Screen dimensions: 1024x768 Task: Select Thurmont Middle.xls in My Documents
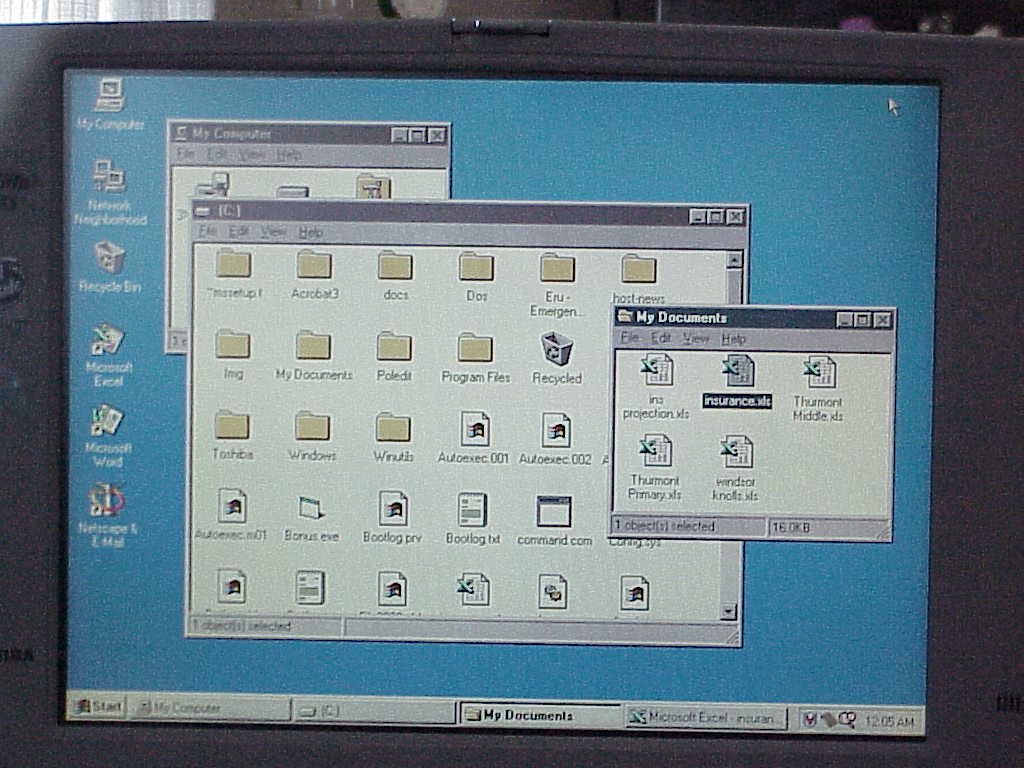818,389
